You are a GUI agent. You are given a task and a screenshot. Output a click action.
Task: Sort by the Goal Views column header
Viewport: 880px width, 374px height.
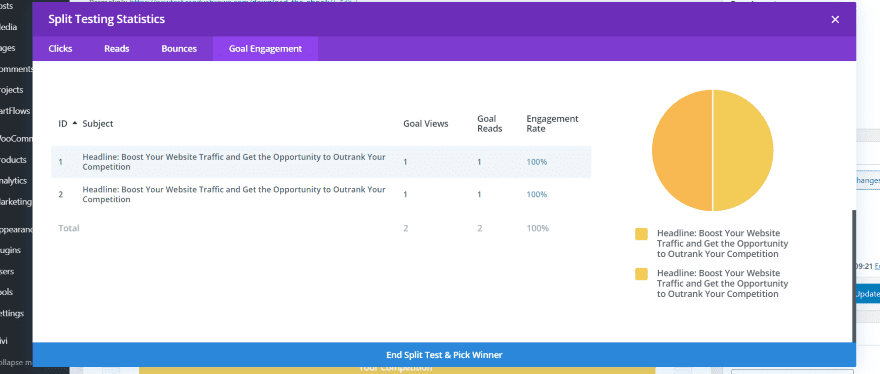pyautogui.click(x=425, y=124)
